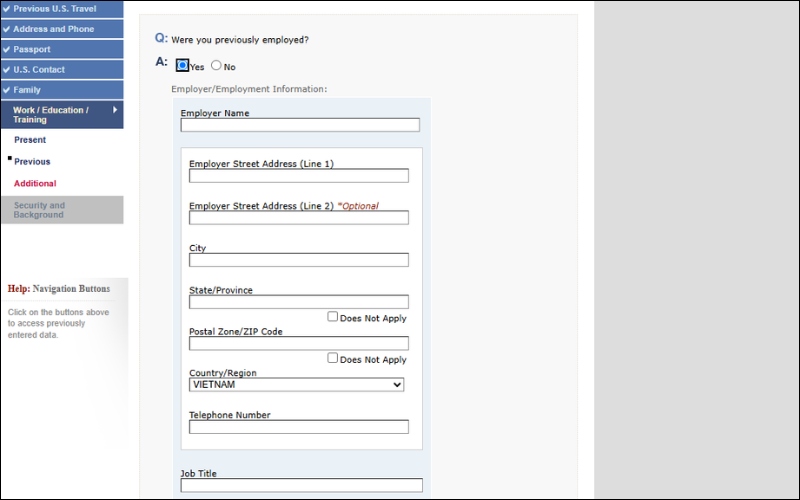Expand the Work / Education / Training section arrow

(115, 110)
